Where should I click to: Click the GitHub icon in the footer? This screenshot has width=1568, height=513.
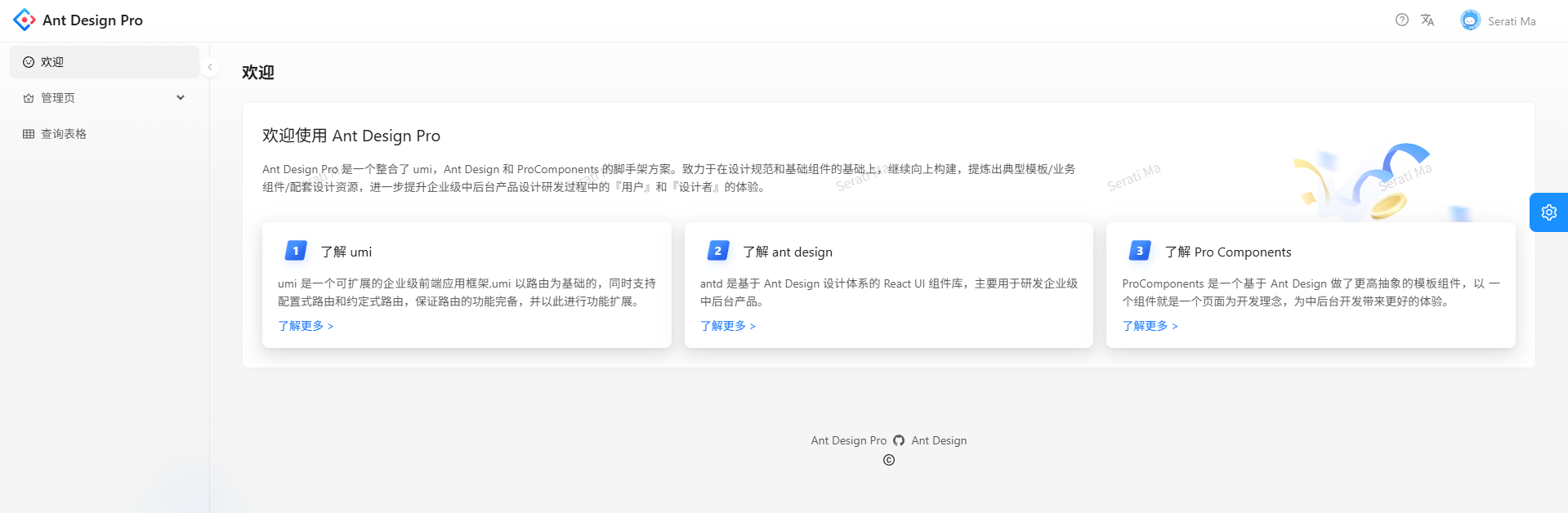click(x=899, y=440)
